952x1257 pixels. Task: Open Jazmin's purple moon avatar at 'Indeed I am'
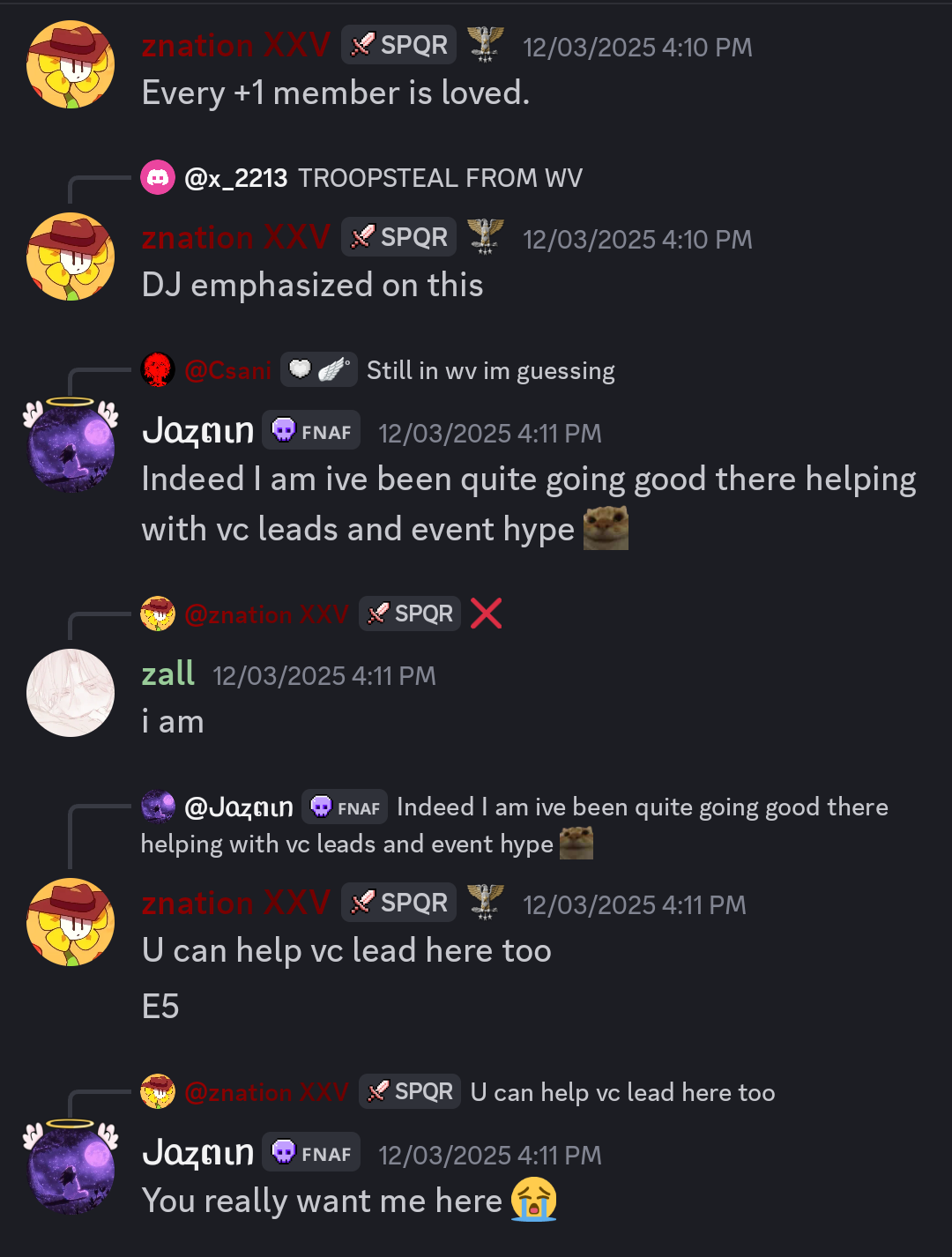point(71,445)
